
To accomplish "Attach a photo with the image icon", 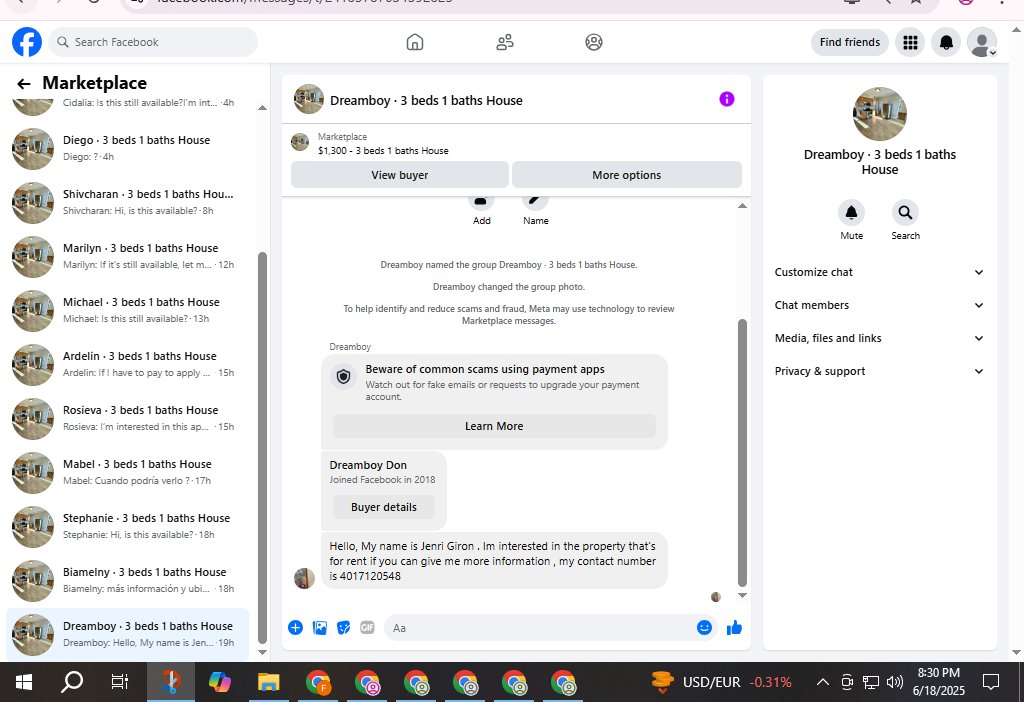I will [319, 628].
